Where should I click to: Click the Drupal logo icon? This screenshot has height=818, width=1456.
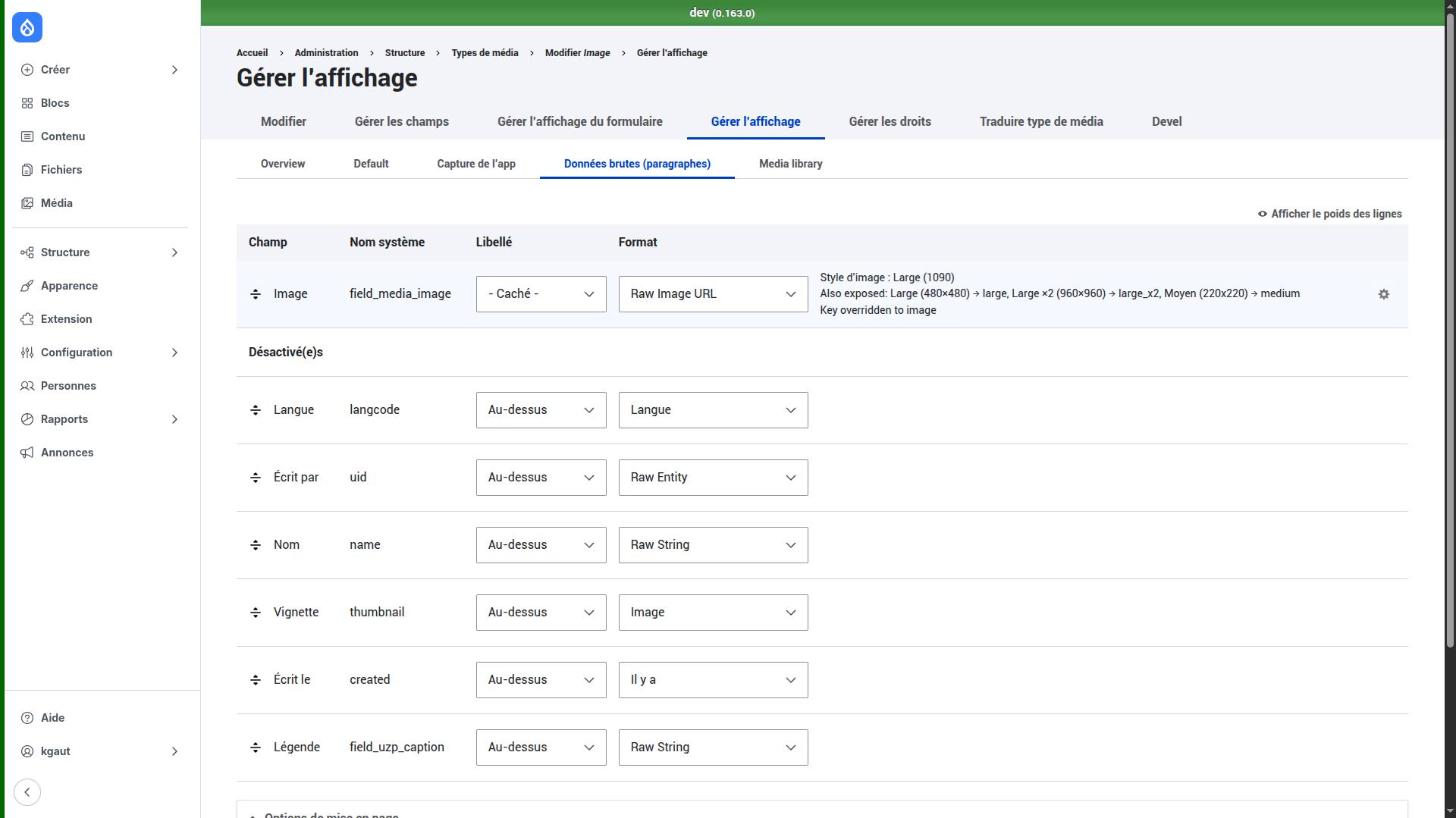[x=27, y=27]
